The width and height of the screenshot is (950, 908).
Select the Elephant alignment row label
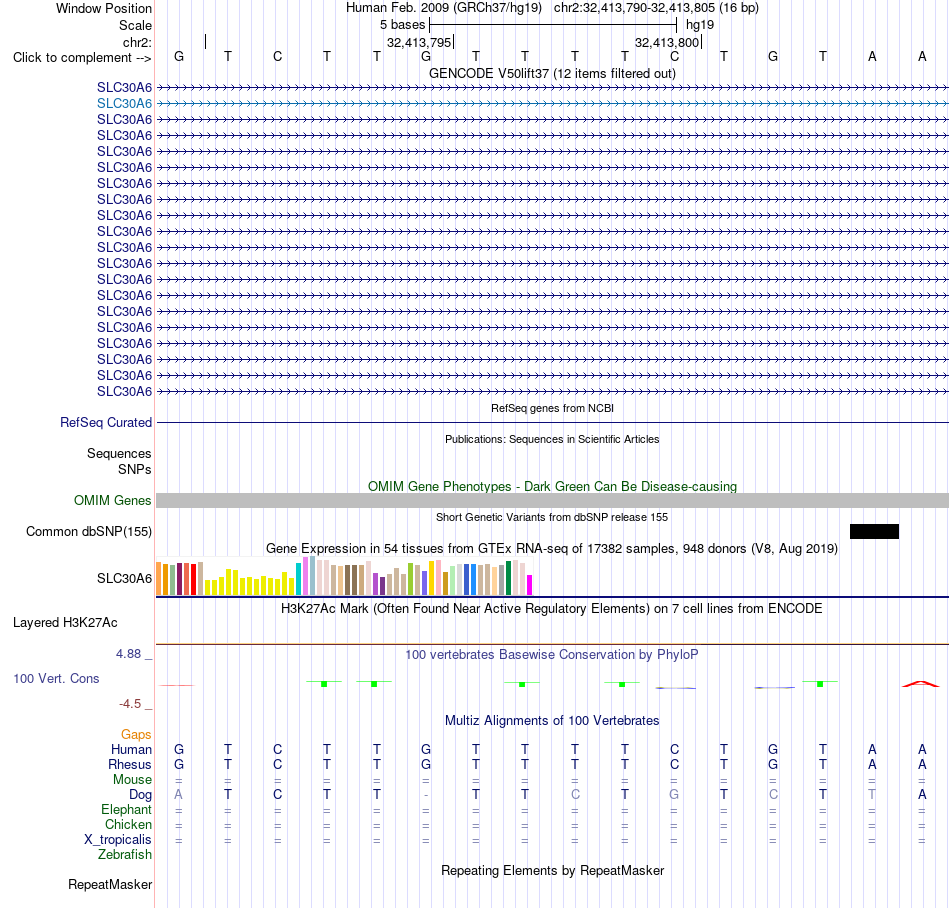tap(126, 809)
